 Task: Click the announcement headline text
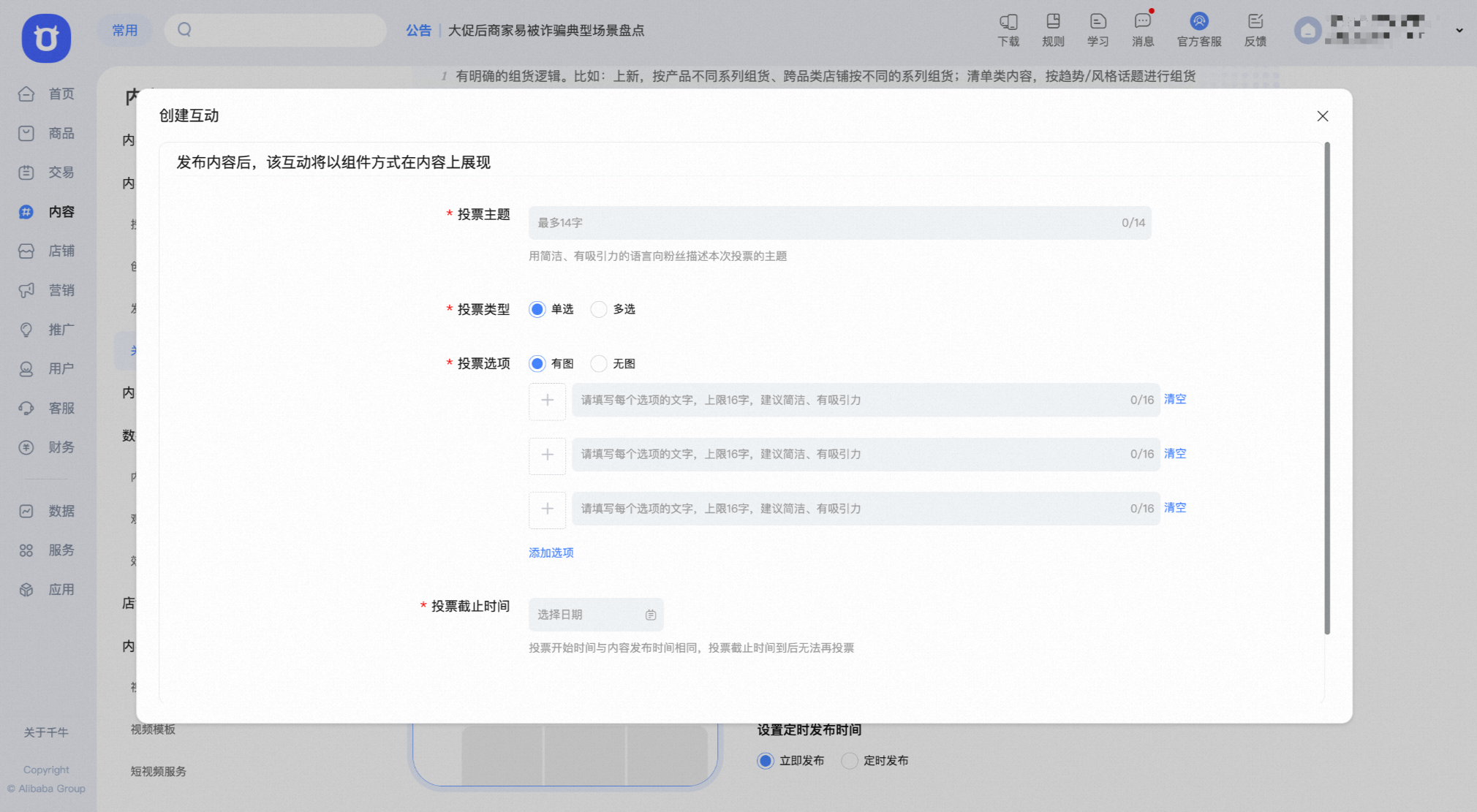tap(545, 30)
